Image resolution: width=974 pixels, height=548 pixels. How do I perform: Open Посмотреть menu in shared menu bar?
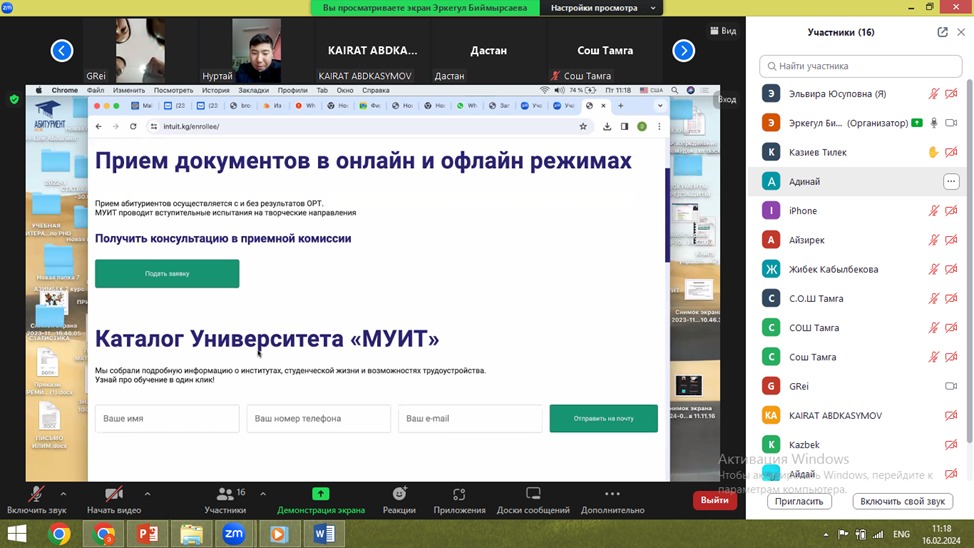point(173,90)
